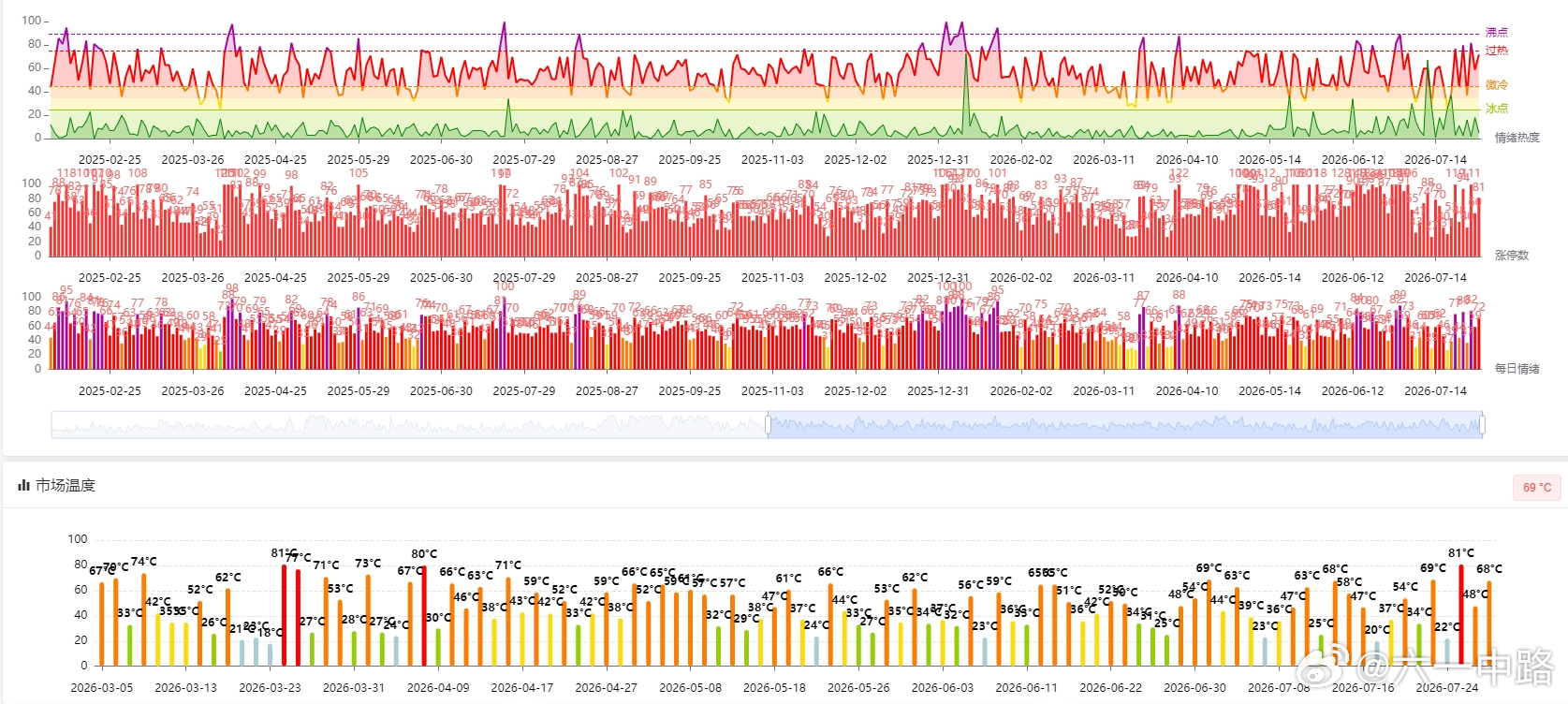
Task: Click the 2025-11-03 date under the 每日情绪 chart
Action: coord(772,390)
